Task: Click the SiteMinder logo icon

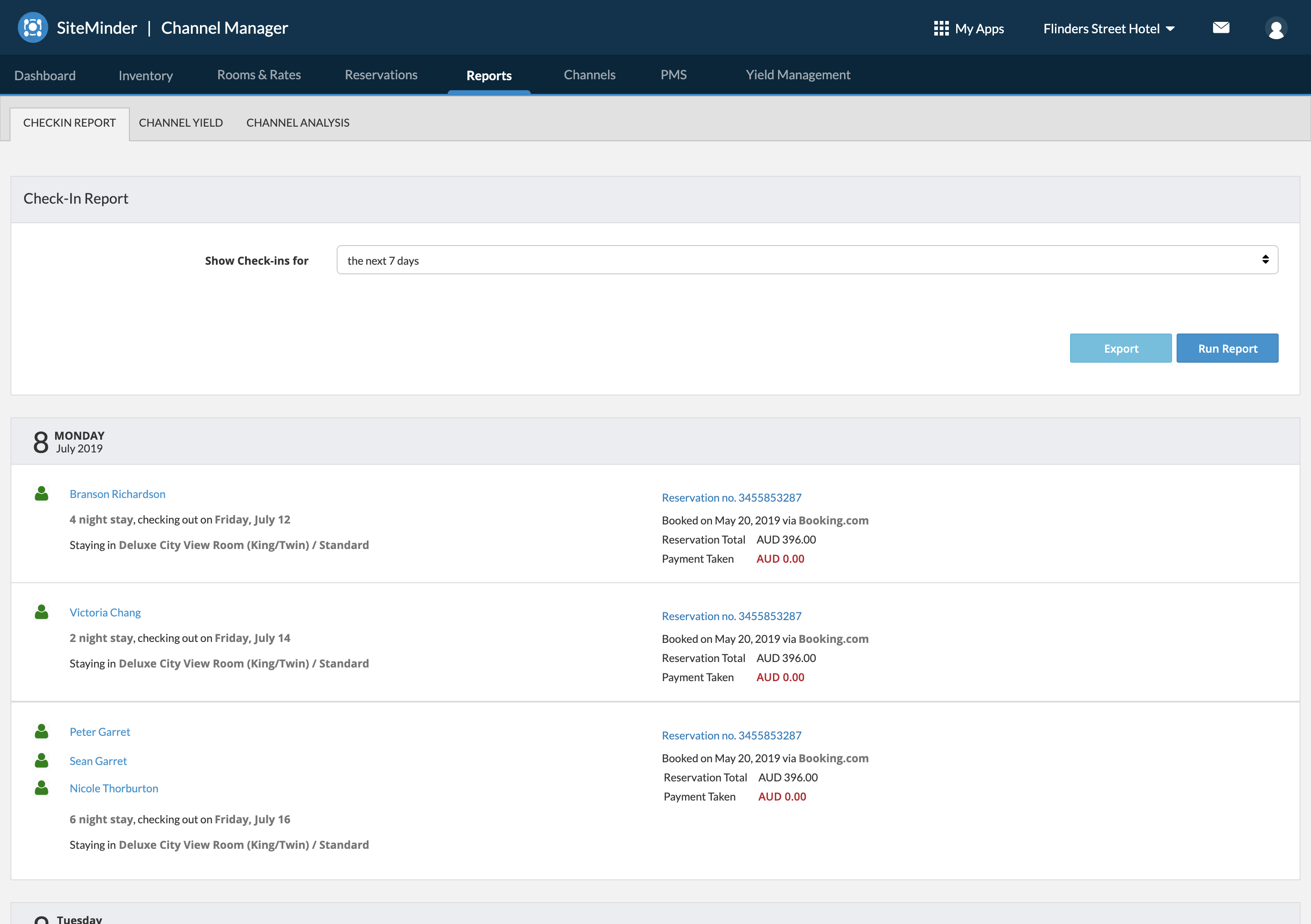Action: [x=32, y=27]
